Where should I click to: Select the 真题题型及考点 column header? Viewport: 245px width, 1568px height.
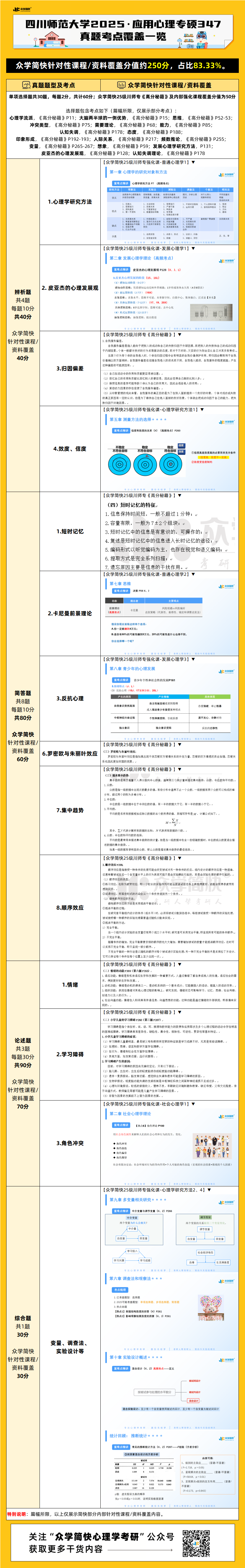pyautogui.click(x=53, y=85)
